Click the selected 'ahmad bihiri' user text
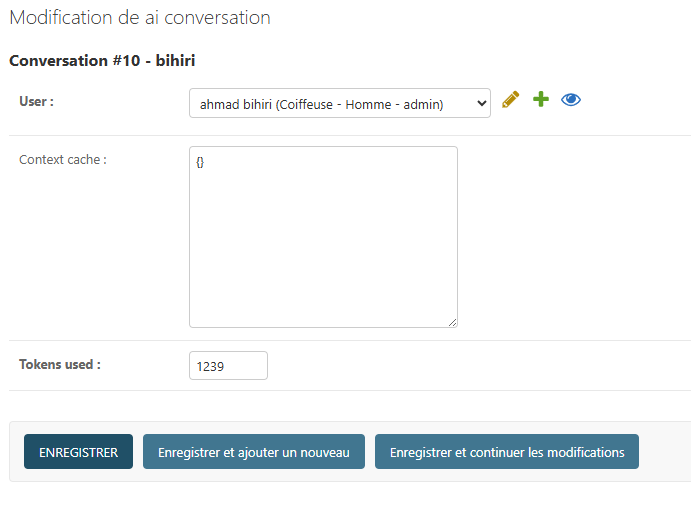691x508 pixels. 321,103
